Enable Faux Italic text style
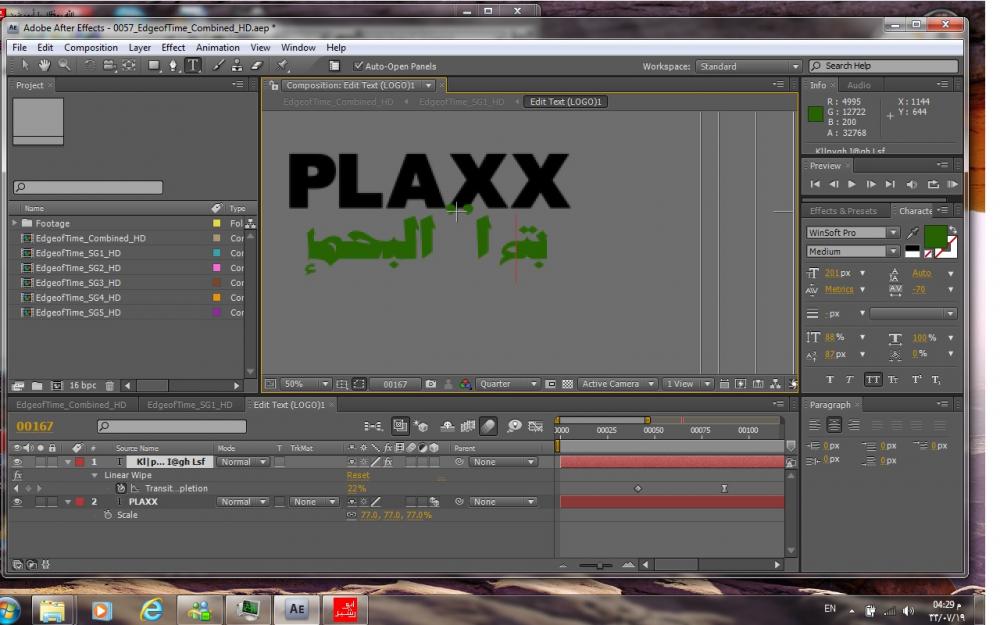 coord(849,379)
